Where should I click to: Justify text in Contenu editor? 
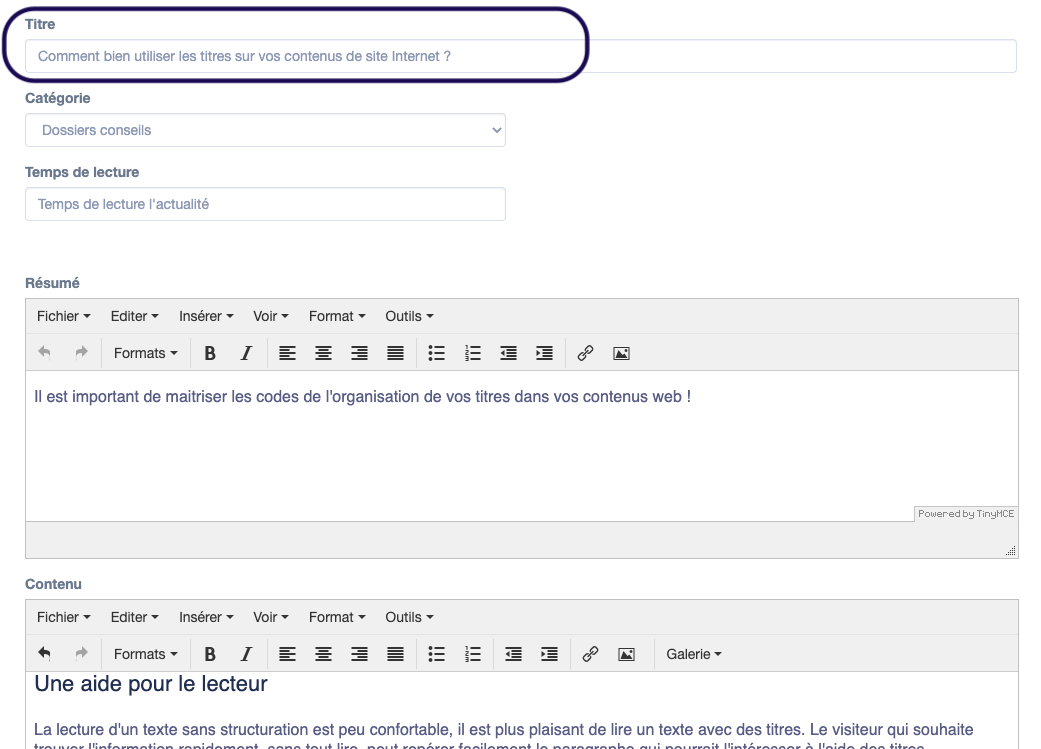tap(396, 654)
